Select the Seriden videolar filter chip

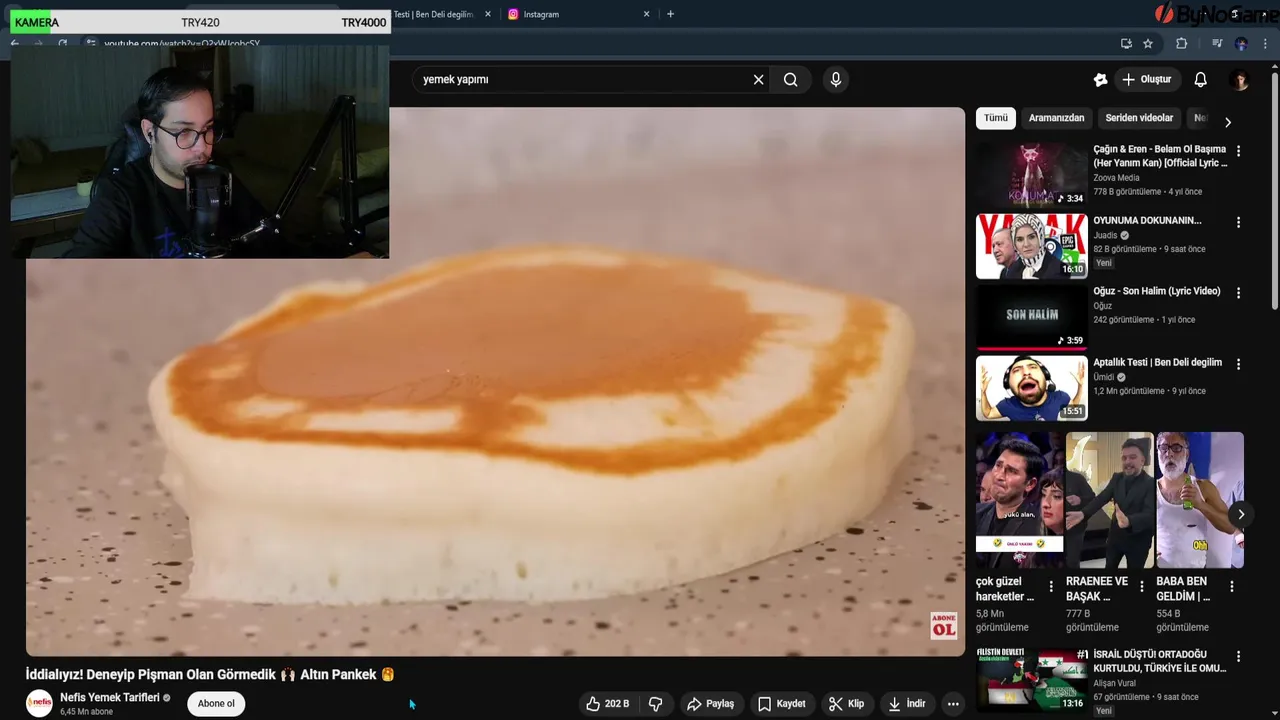click(x=1139, y=118)
